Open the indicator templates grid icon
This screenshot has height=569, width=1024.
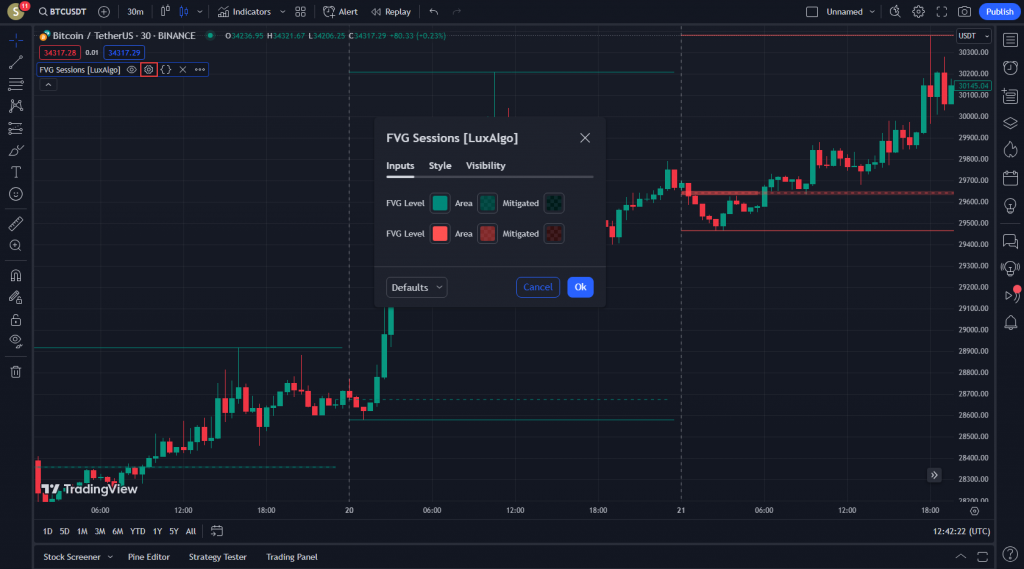click(x=300, y=12)
